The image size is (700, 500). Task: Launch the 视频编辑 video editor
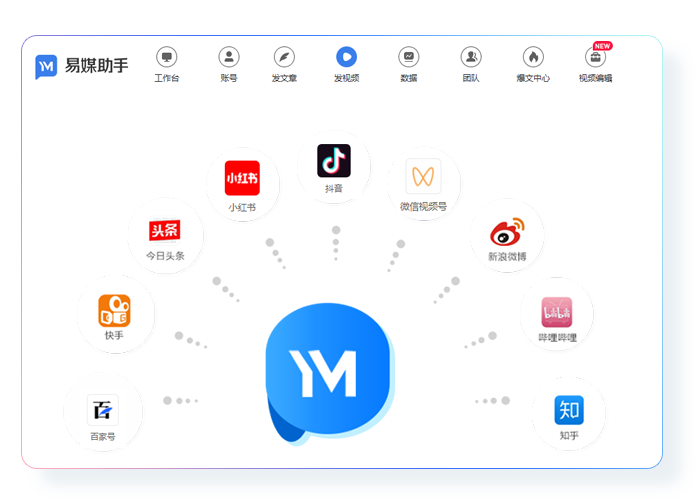tap(595, 58)
